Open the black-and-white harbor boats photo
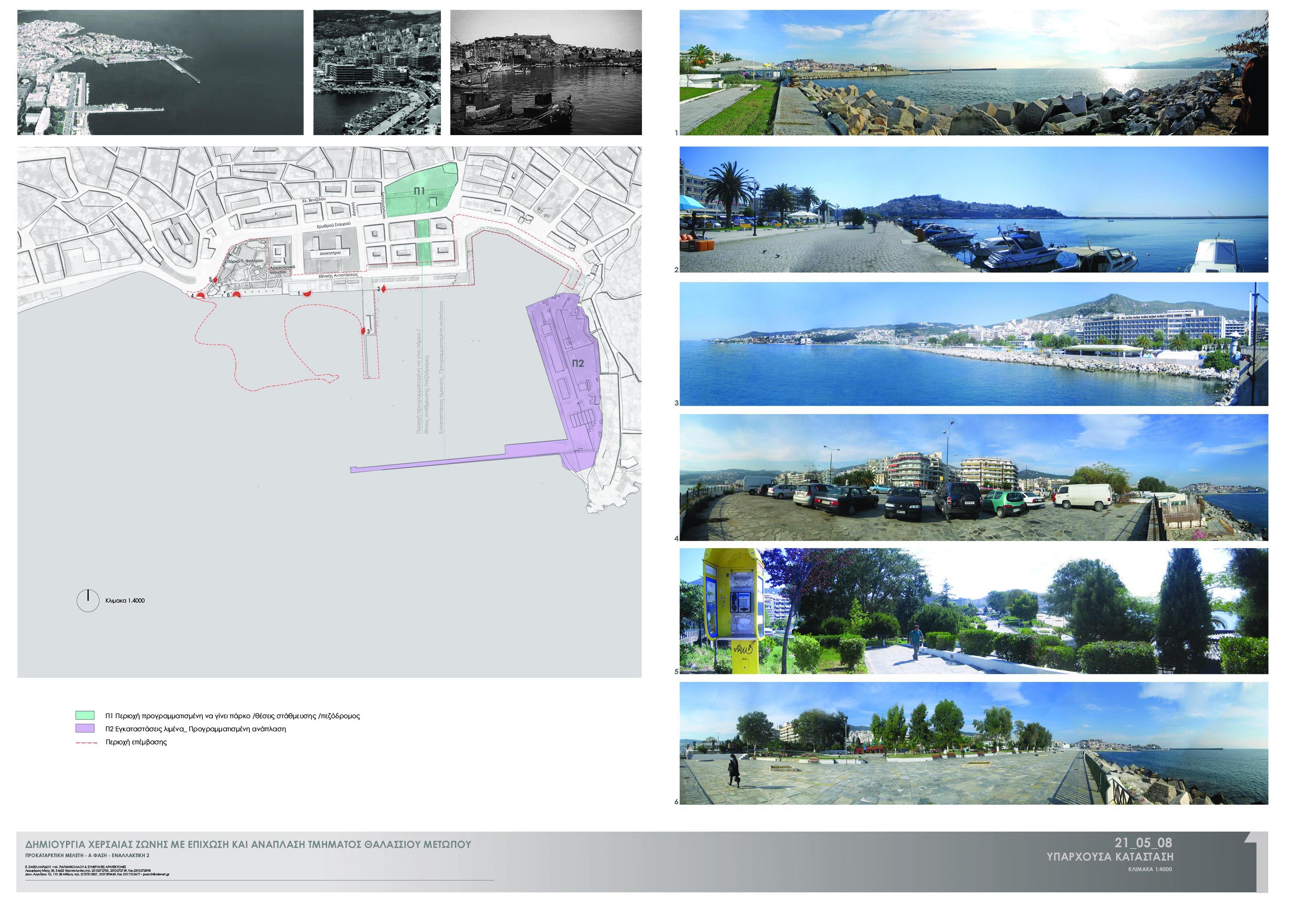The width and height of the screenshot is (1308, 924). pyautogui.click(x=545, y=72)
